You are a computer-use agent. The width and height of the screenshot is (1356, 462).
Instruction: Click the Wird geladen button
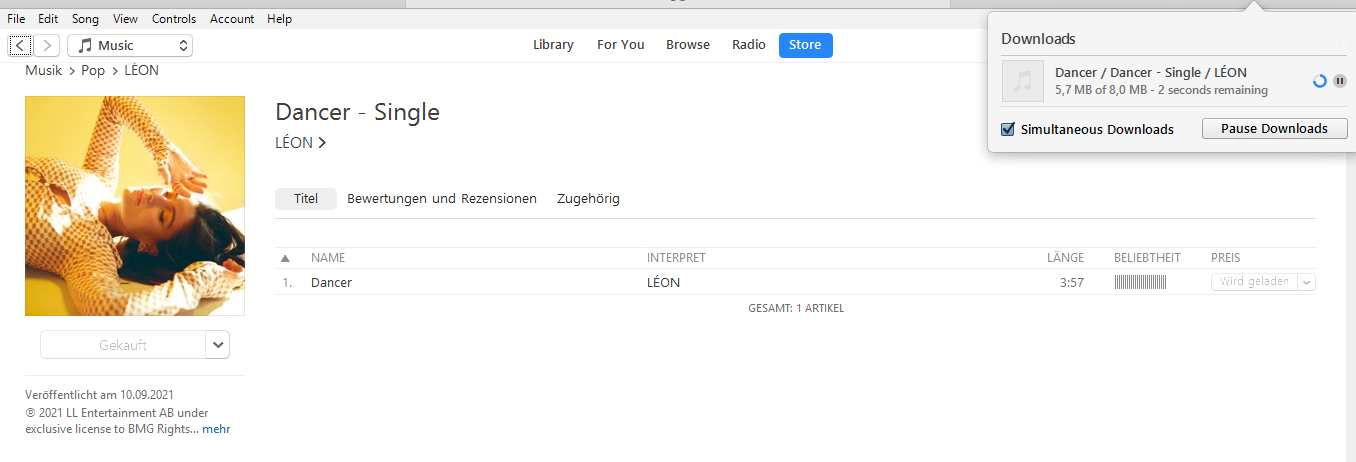[1254, 282]
